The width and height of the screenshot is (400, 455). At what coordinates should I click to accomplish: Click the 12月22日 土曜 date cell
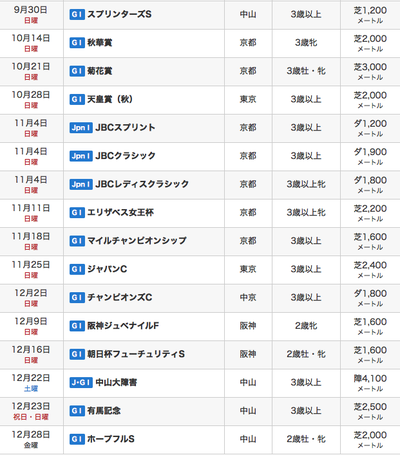(31, 383)
